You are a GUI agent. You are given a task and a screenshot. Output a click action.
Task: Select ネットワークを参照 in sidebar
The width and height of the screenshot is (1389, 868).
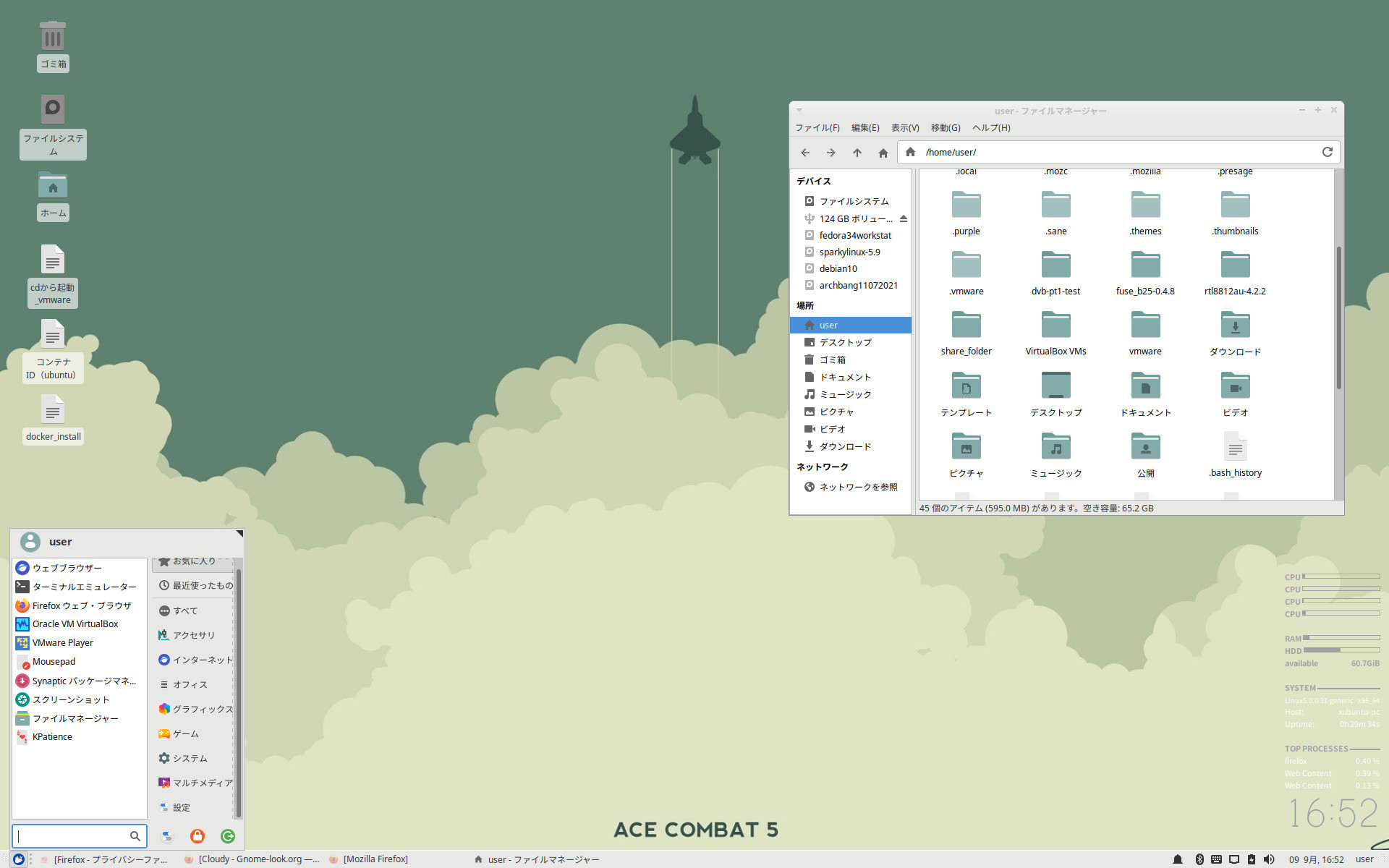coord(850,487)
